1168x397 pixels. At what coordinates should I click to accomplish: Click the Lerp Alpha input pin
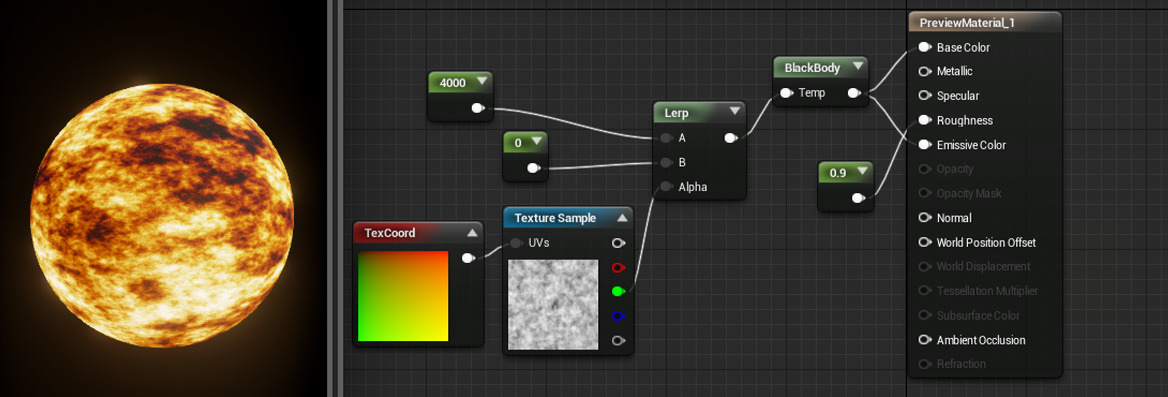[x=665, y=187]
